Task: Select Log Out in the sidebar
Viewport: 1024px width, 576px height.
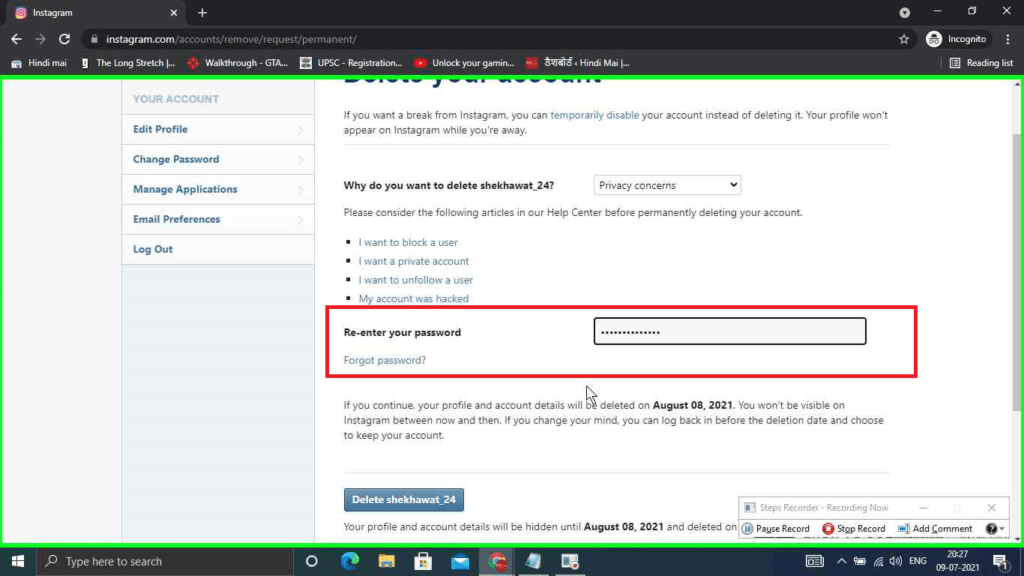Action: pyautogui.click(x=217, y=249)
